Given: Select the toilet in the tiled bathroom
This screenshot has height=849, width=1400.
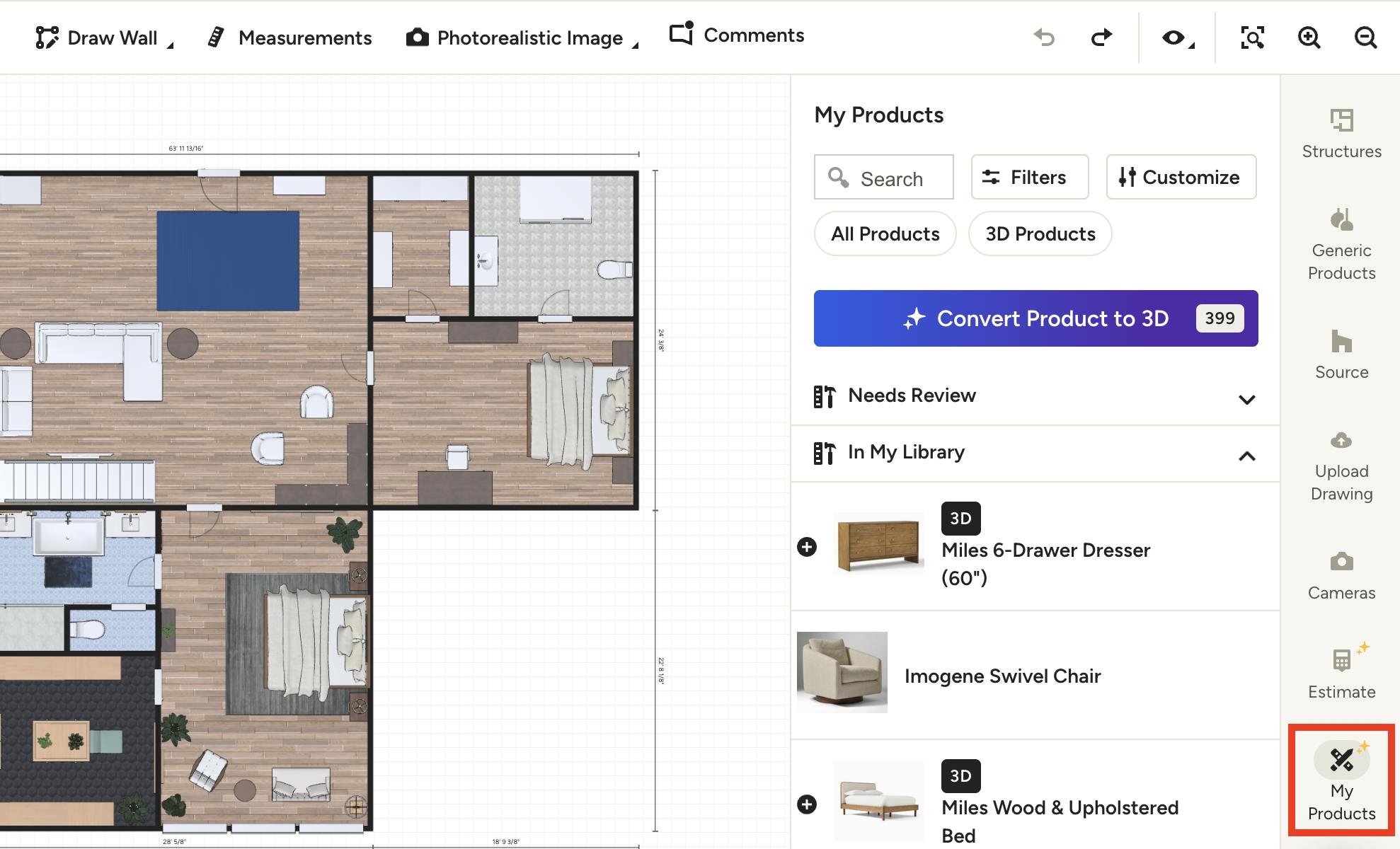Looking at the screenshot, I should pyautogui.click(x=614, y=270).
